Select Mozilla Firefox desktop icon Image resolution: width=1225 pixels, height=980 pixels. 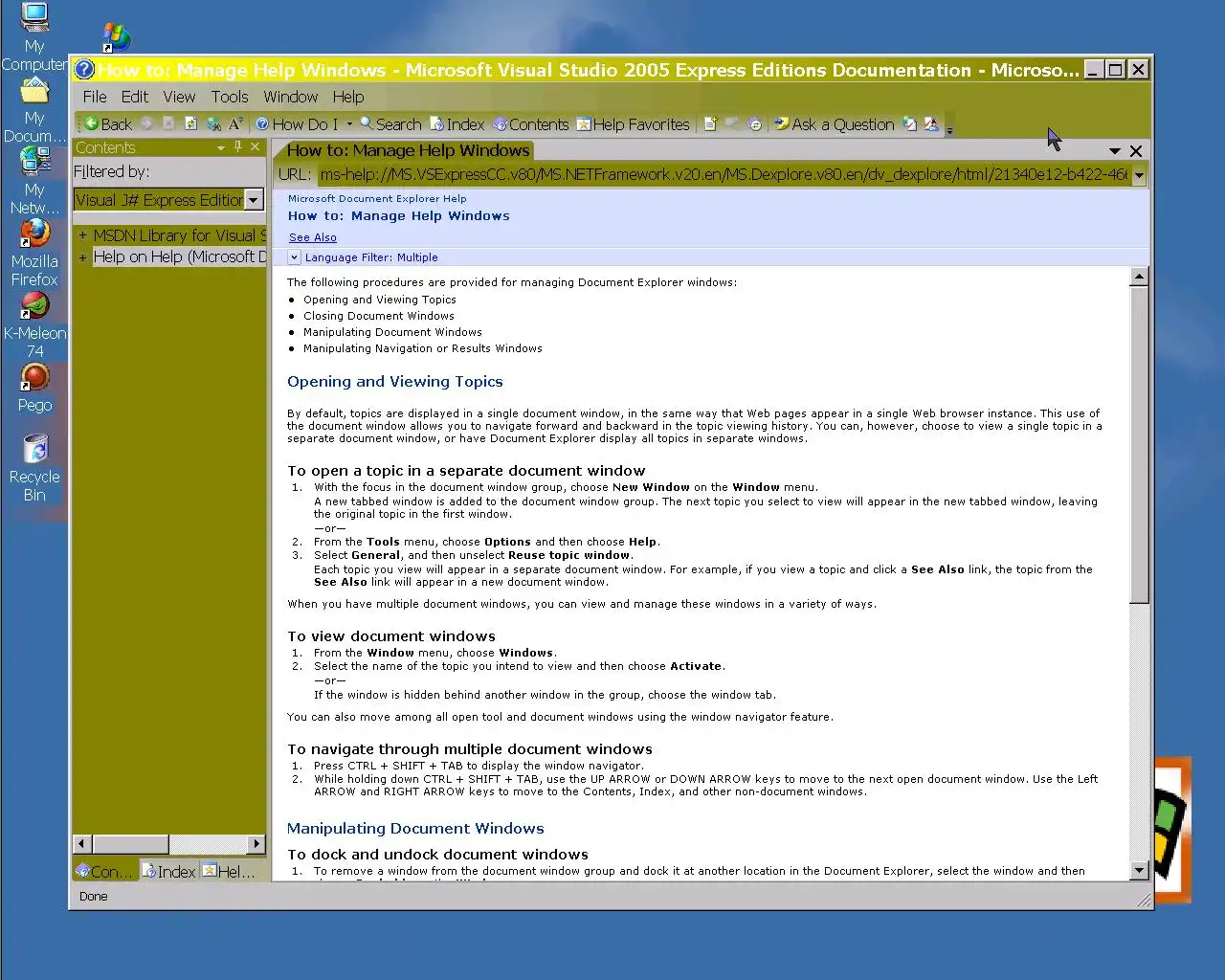pos(34,253)
